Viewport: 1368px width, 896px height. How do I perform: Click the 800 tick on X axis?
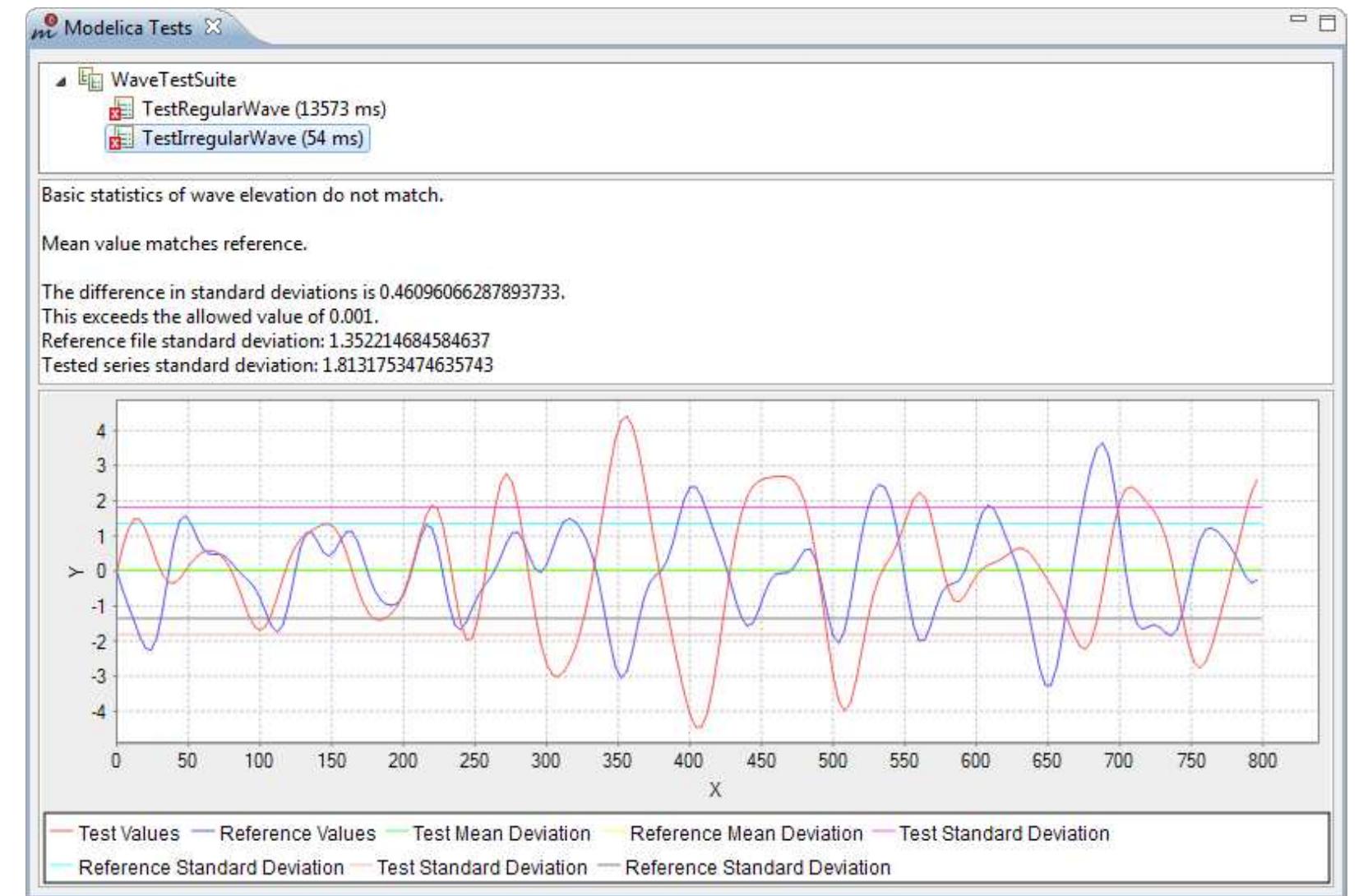click(1262, 761)
